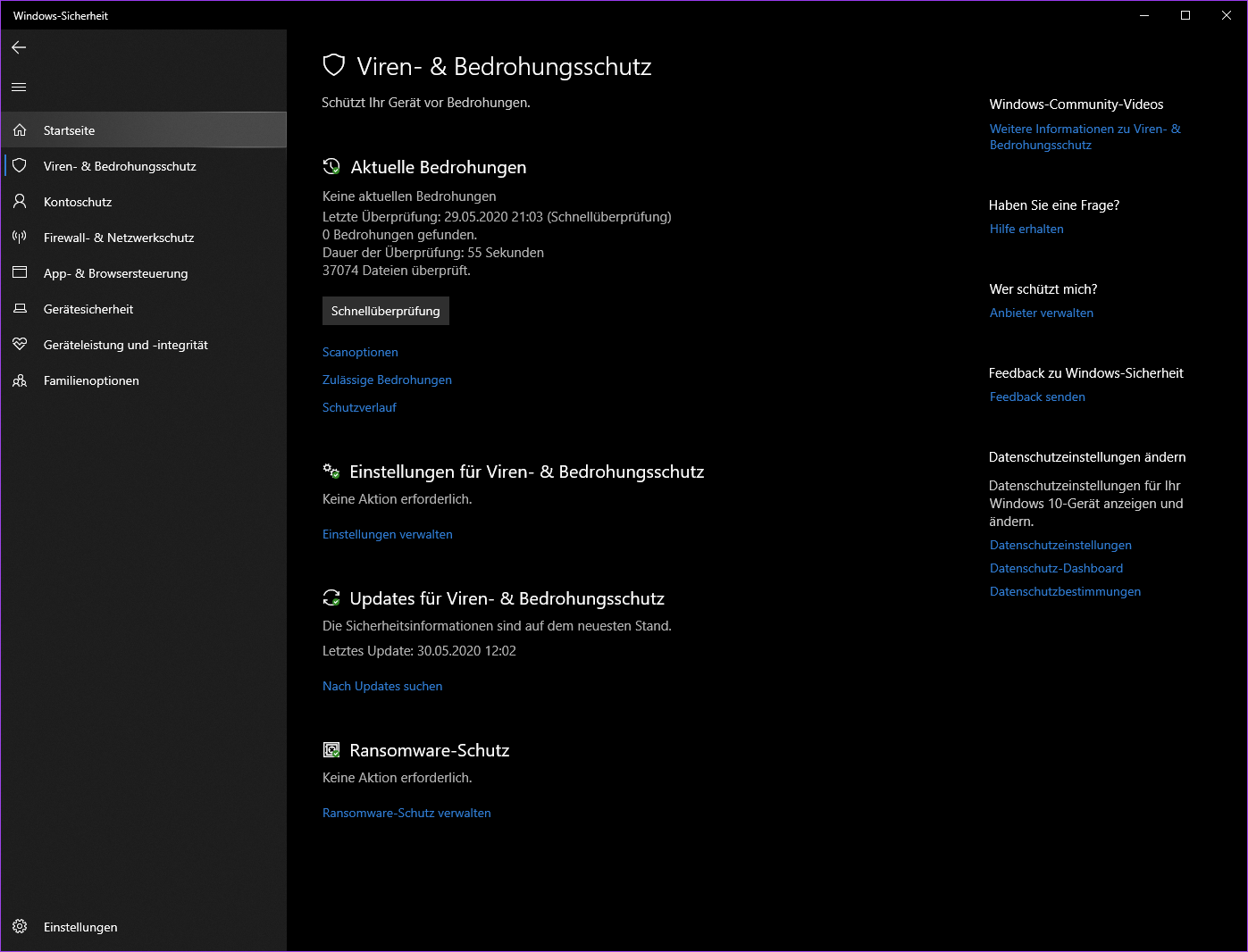
Task: Click 'Keine aktuellen Bedrohungen' text
Action: click(409, 196)
